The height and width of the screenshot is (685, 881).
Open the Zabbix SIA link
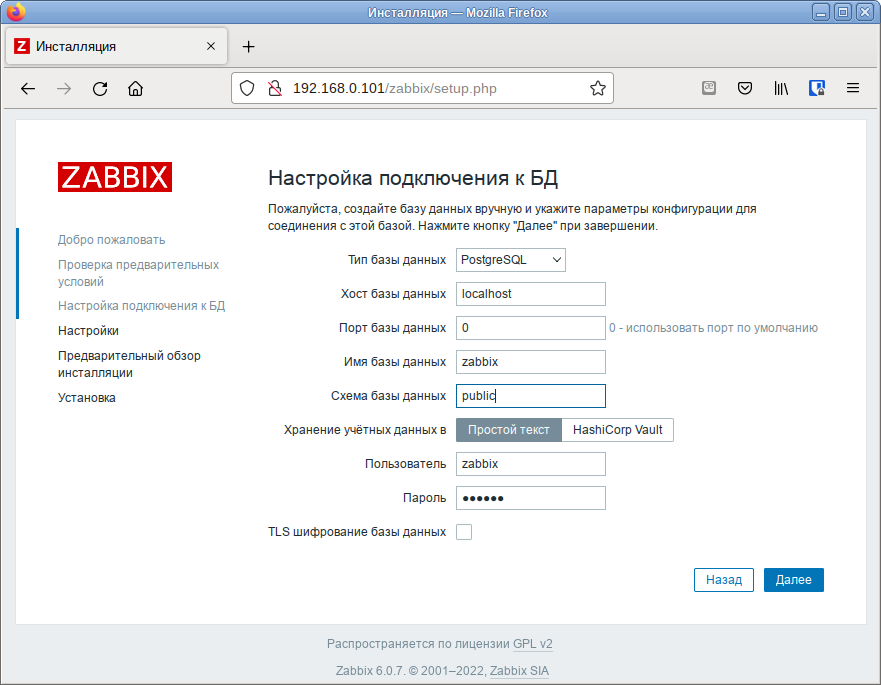pos(519,671)
